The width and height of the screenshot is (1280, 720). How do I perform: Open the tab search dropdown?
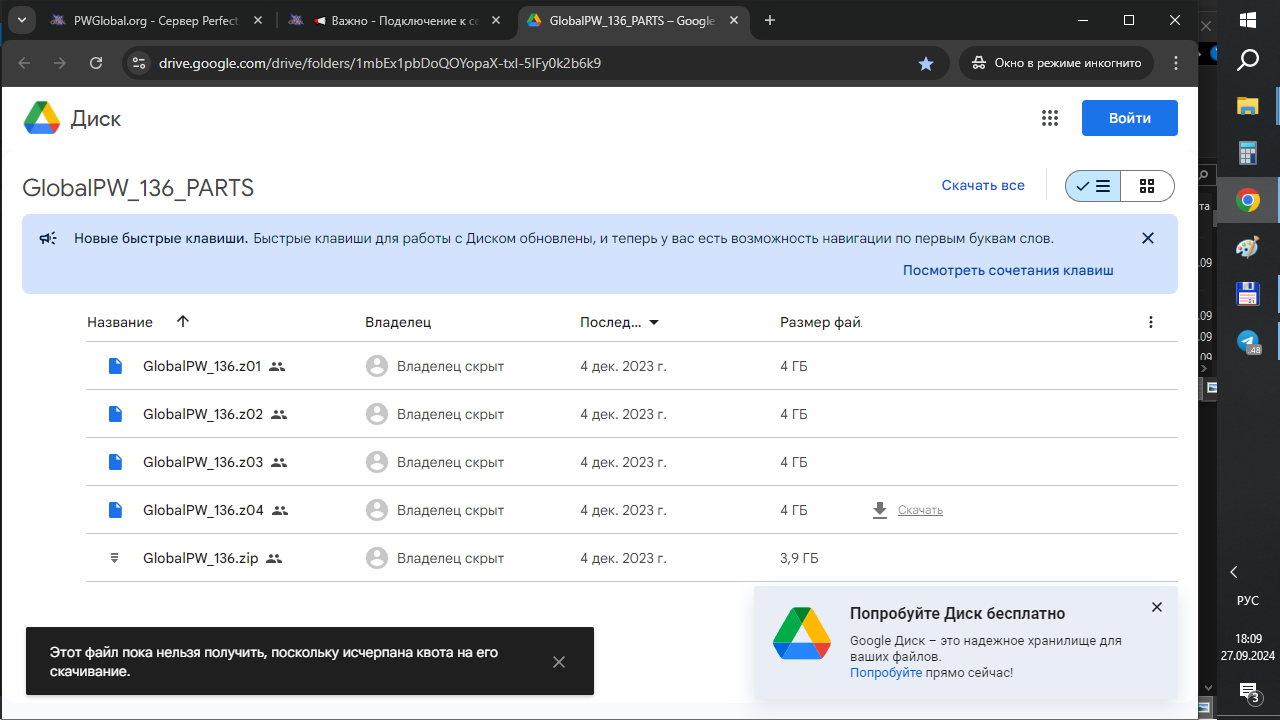coord(20,20)
